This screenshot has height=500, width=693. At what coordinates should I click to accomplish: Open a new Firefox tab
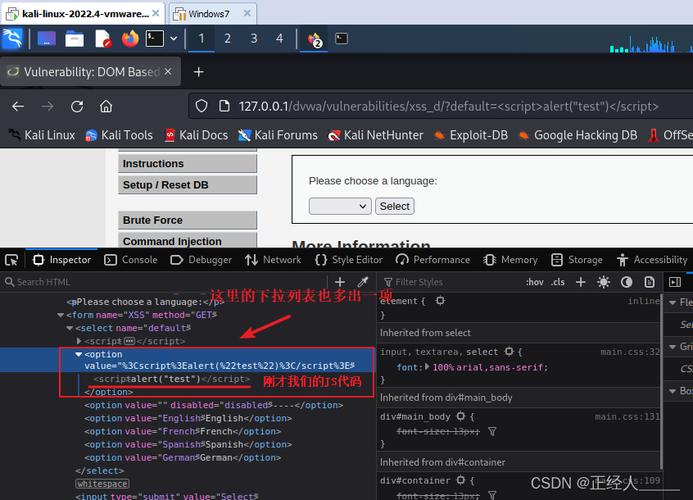coord(198,72)
